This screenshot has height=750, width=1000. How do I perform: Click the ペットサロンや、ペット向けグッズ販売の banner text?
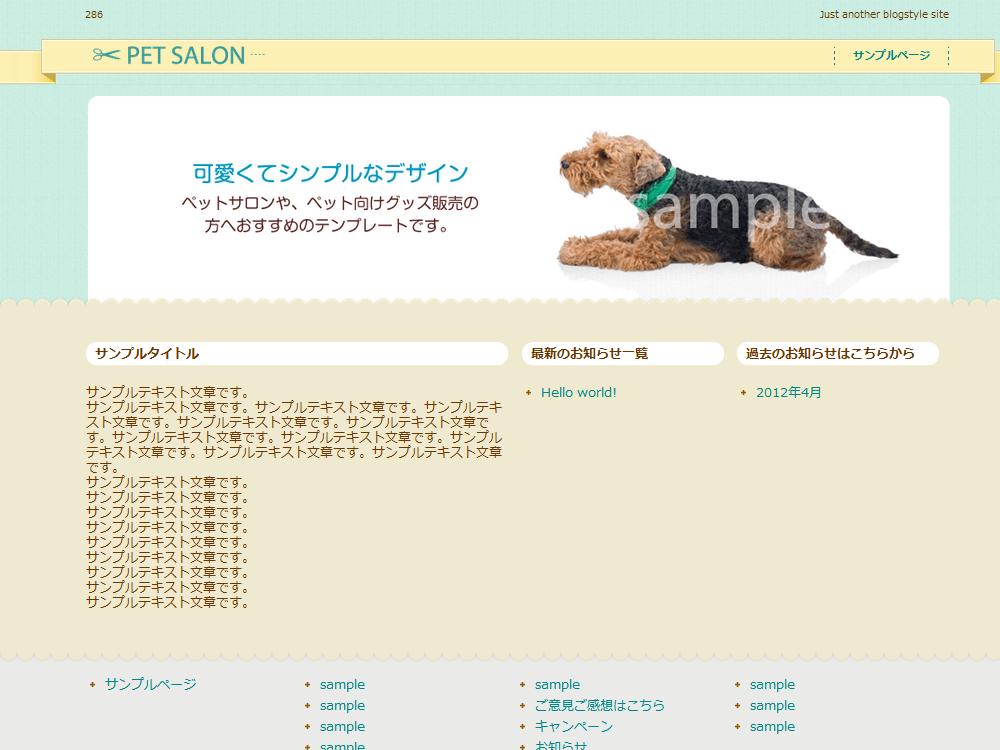click(330, 203)
